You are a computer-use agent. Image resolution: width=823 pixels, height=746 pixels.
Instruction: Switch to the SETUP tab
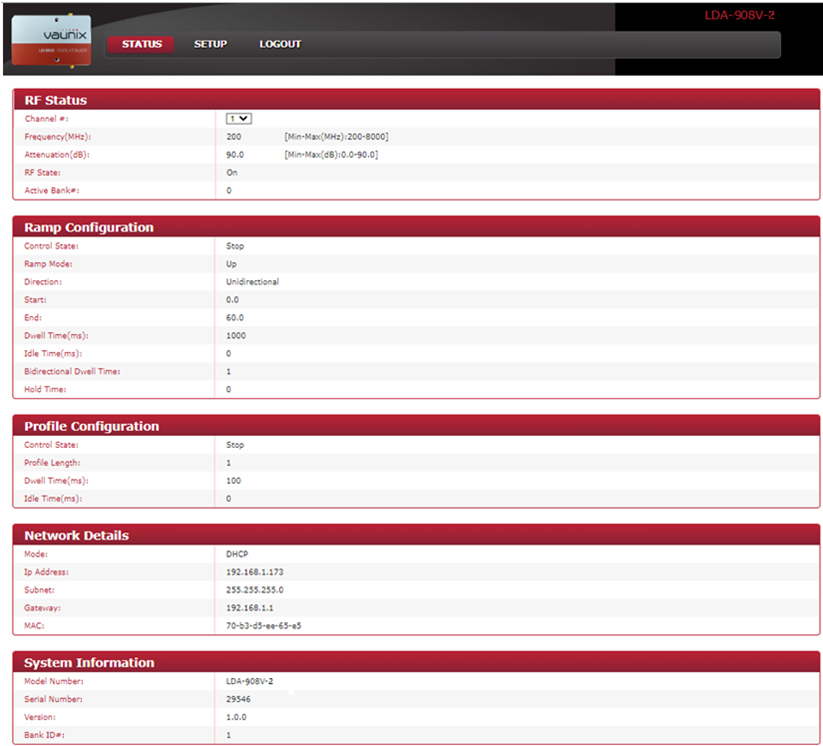pos(210,44)
